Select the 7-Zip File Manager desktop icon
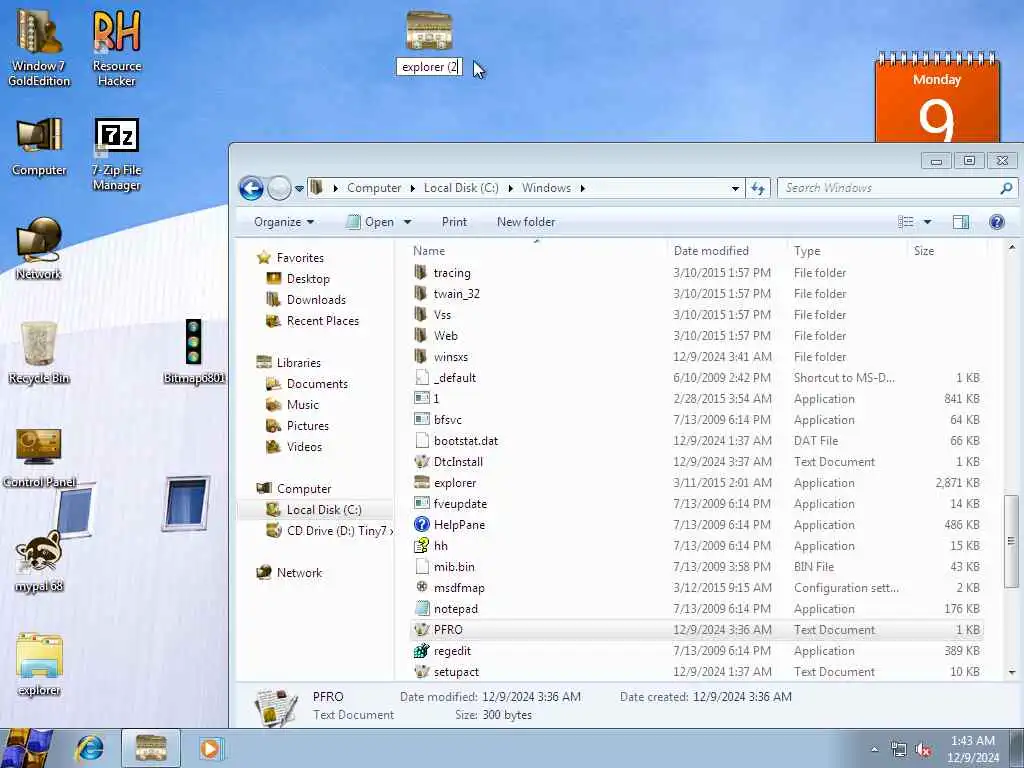The height and width of the screenshot is (768, 1024). pyautogui.click(x=117, y=154)
